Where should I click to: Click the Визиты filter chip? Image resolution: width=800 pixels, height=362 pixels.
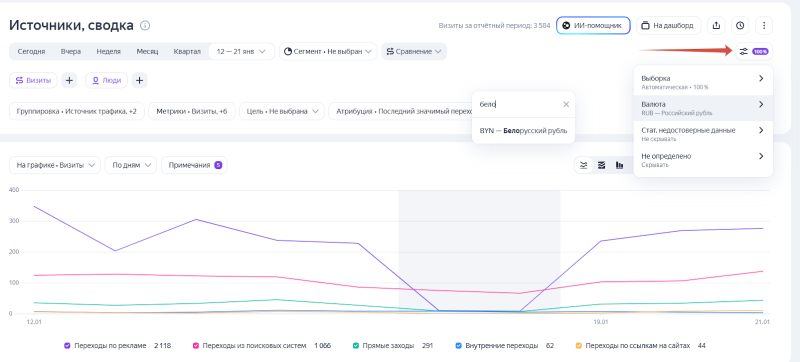tap(33, 80)
